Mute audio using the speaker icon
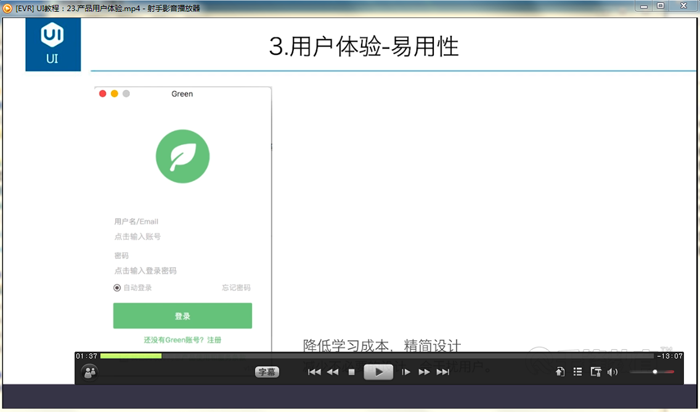 [612, 372]
